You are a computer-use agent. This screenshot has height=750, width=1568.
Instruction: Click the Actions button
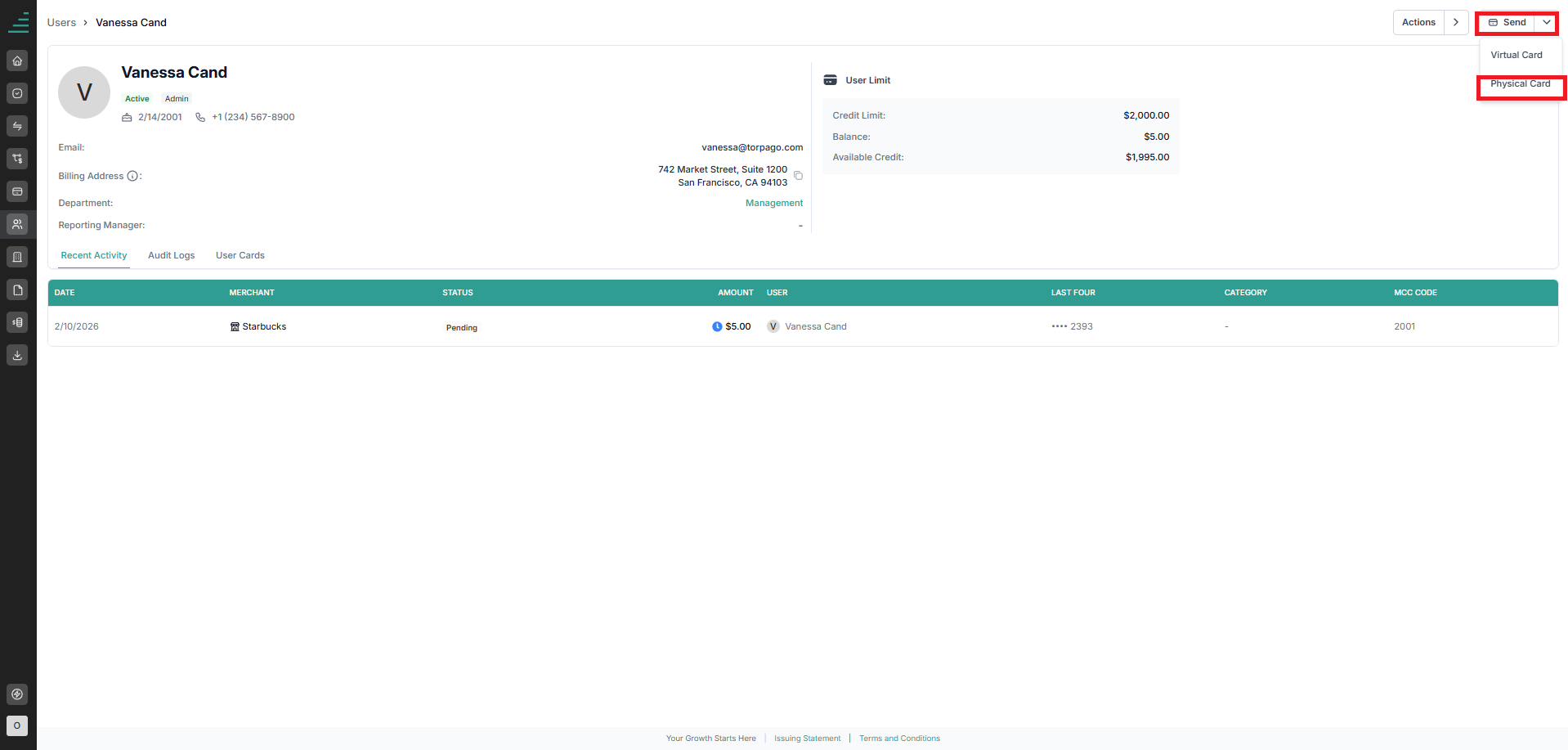[1418, 22]
